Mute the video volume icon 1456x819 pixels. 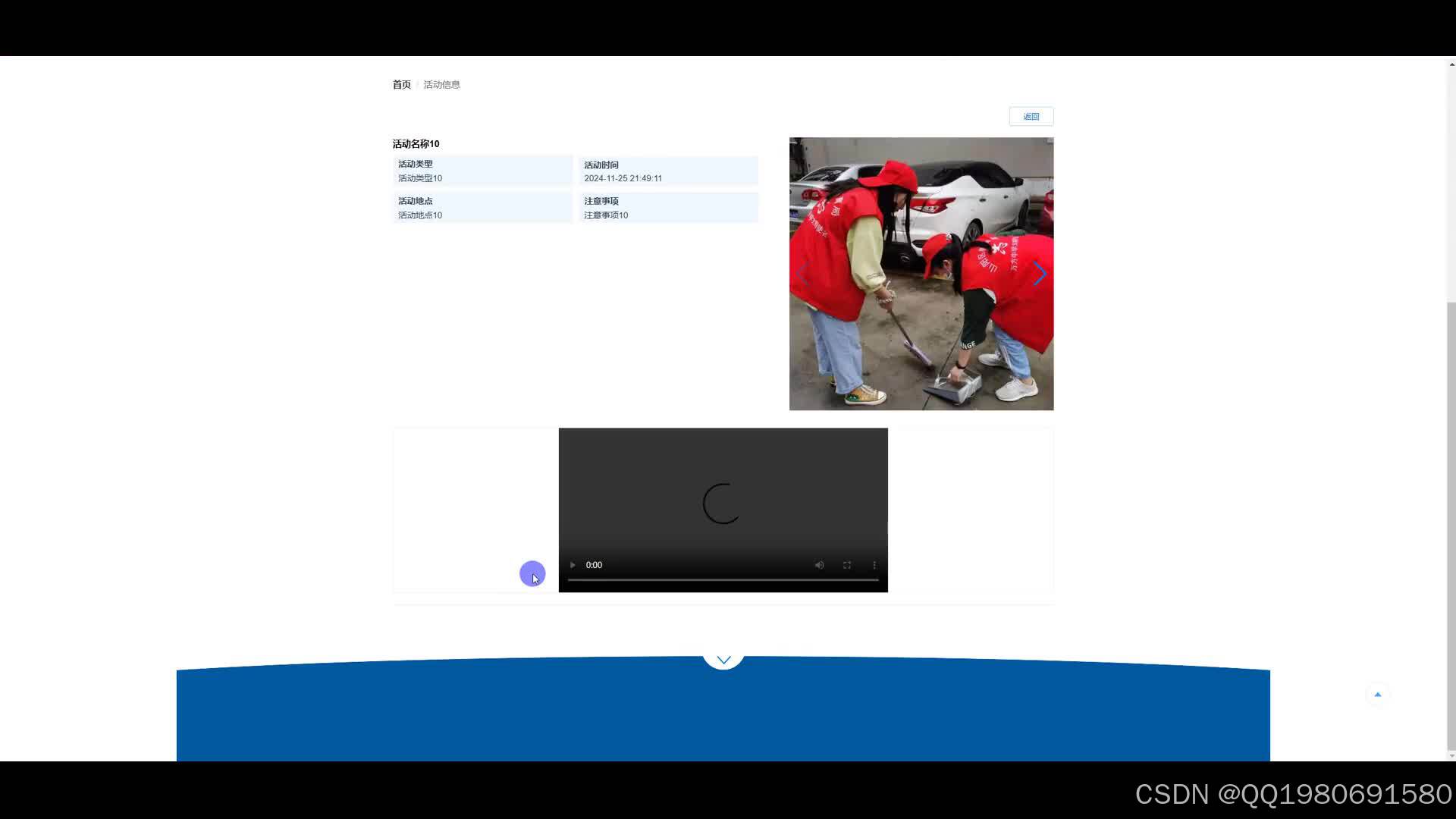(819, 565)
